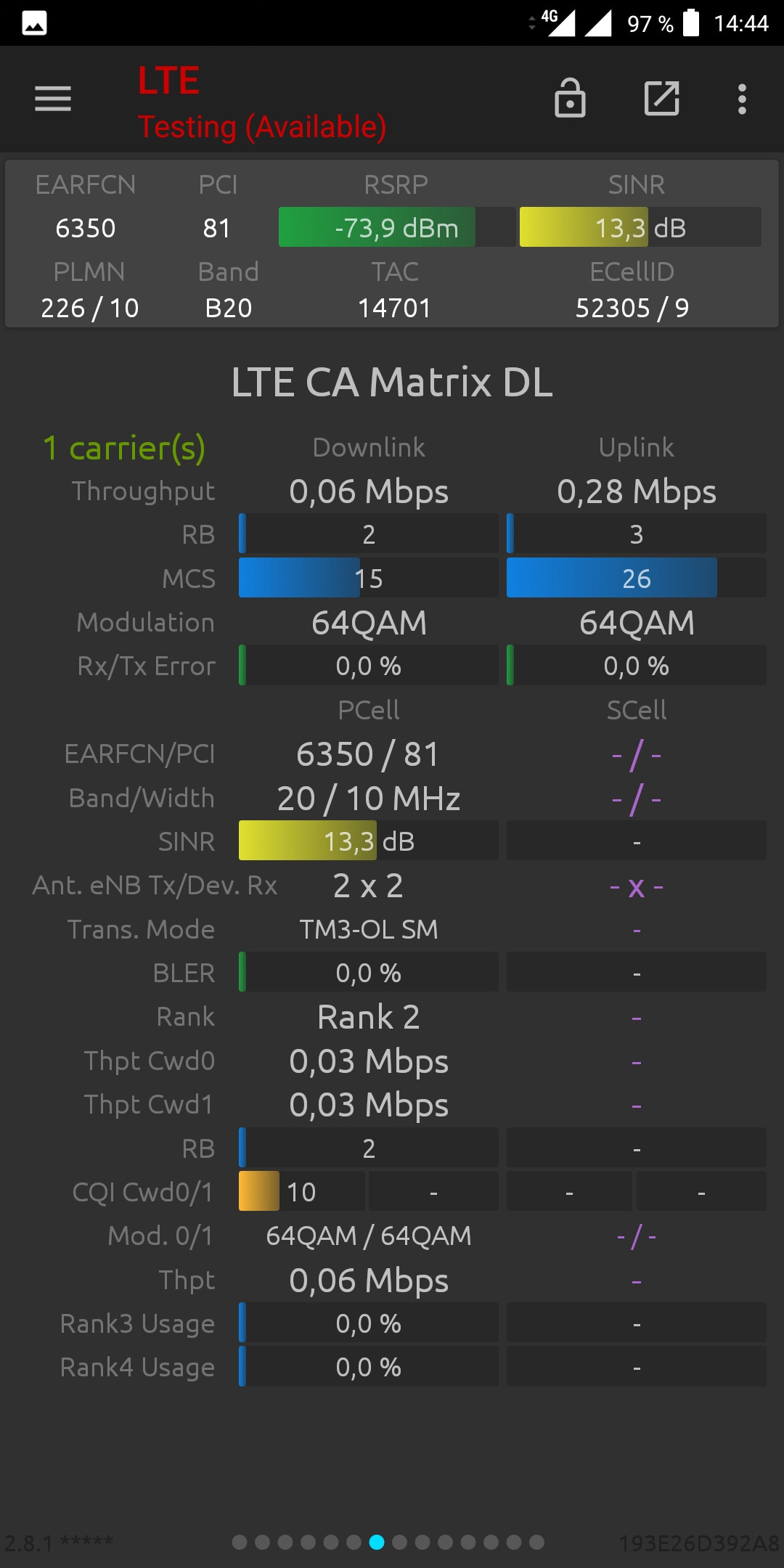Tap the LTE Testing (Available) title
This screenshot has height=1568, width=784.
point(262,102)
